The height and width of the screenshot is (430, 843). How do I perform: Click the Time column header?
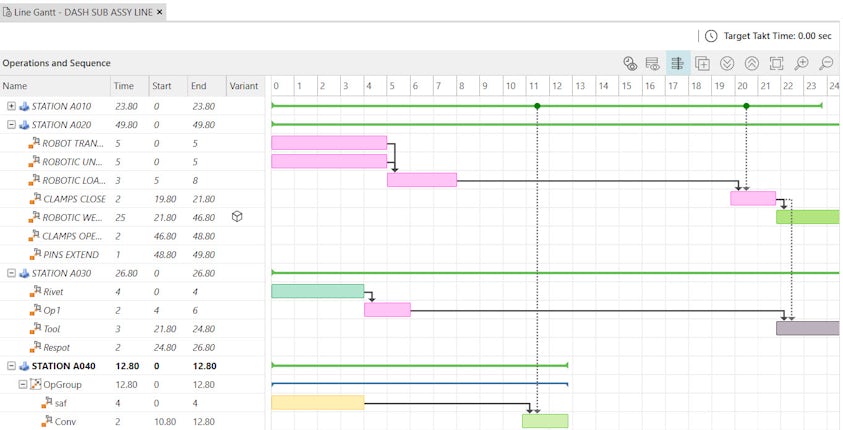click(x=130, y=86)
